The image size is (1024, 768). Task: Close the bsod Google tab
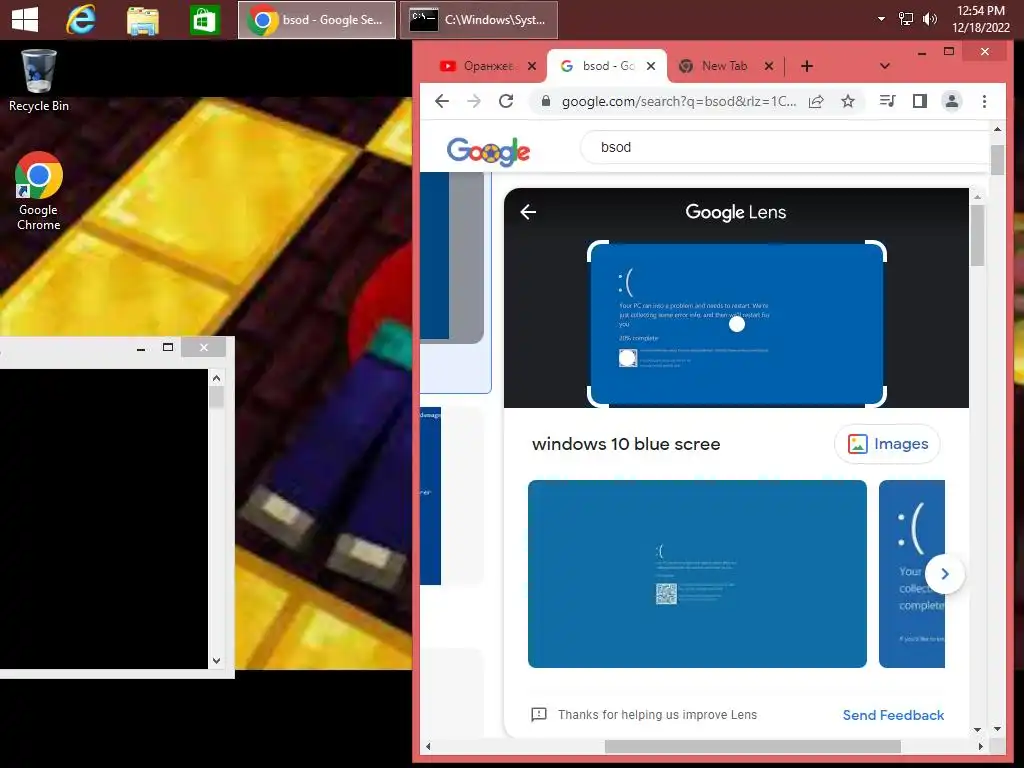650,66
